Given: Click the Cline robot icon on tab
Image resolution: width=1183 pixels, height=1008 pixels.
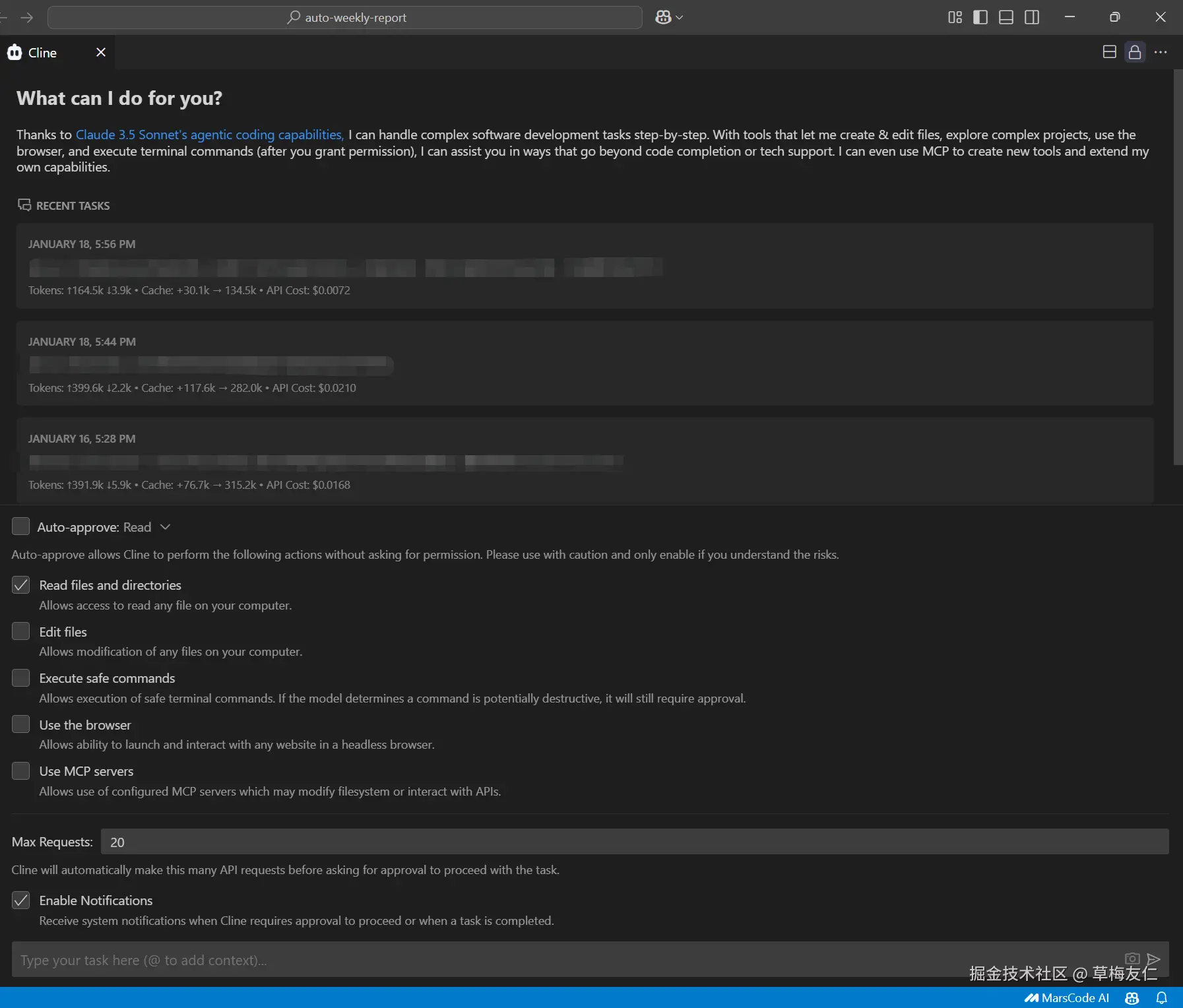Looking at the screenshot, I should pos(15,52).
